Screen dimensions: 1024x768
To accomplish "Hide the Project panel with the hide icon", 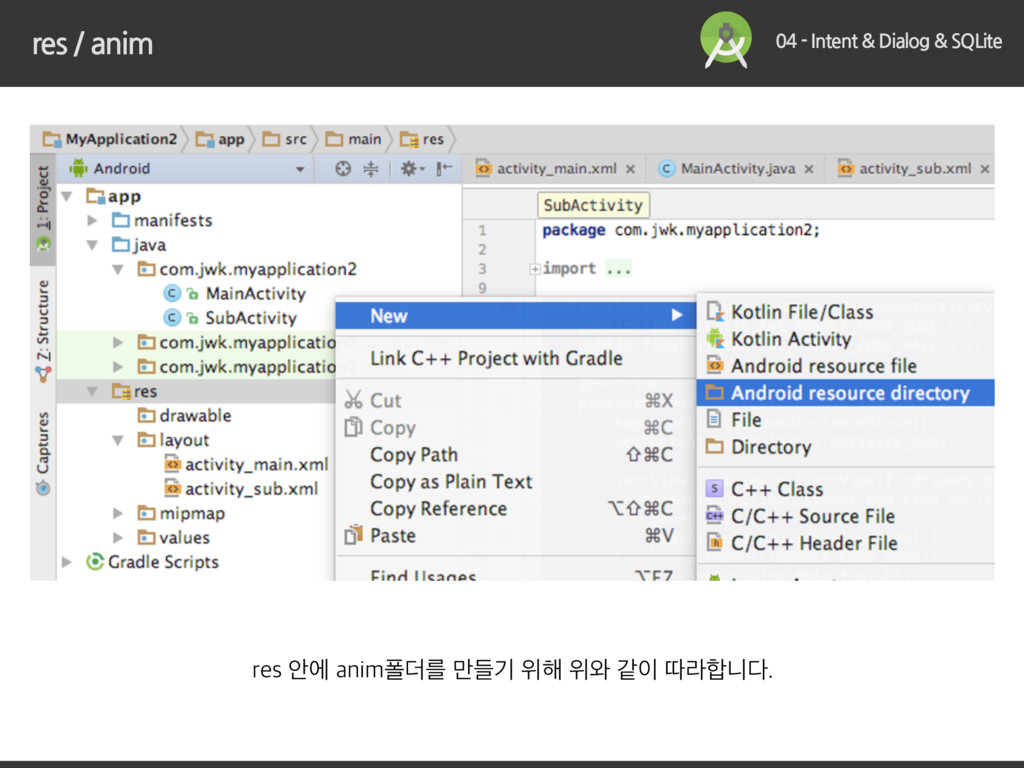I will (x=444, y=169).
